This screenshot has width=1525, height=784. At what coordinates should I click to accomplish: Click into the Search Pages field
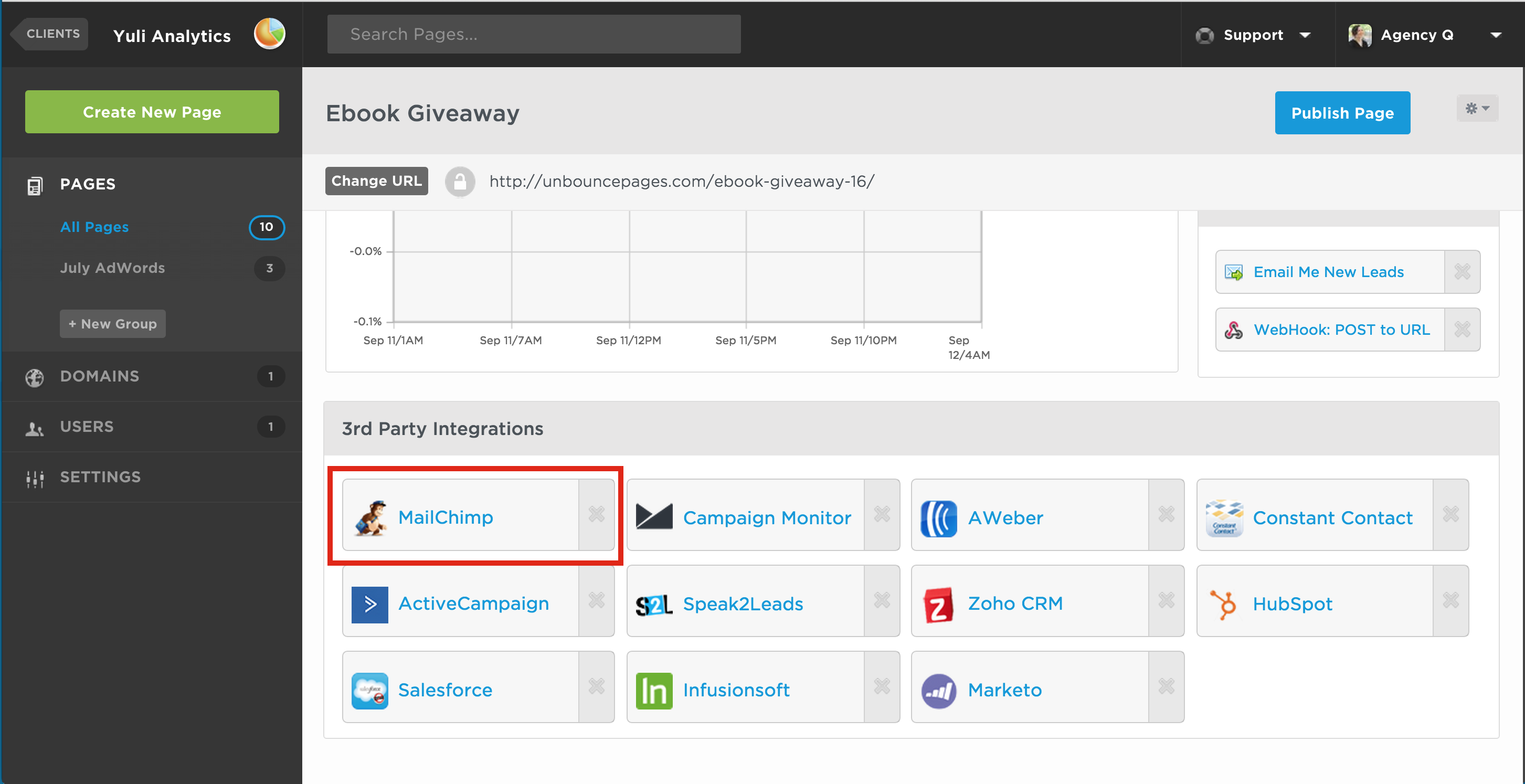[533, 34]
